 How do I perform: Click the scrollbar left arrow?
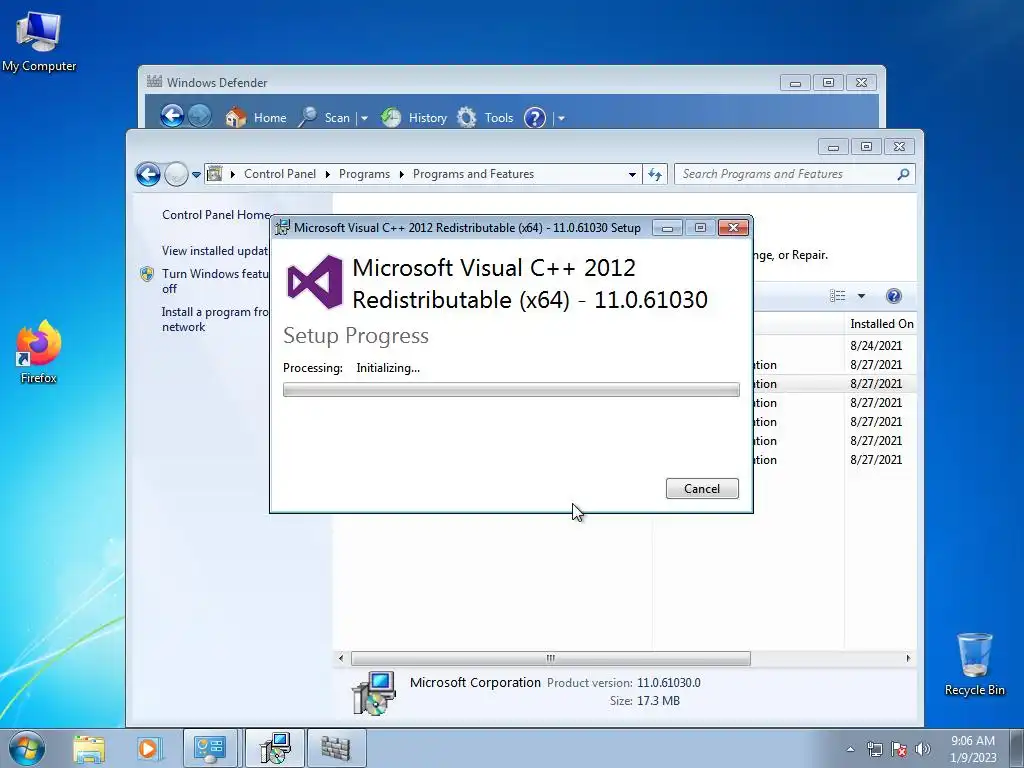click(x=341, y=658)
